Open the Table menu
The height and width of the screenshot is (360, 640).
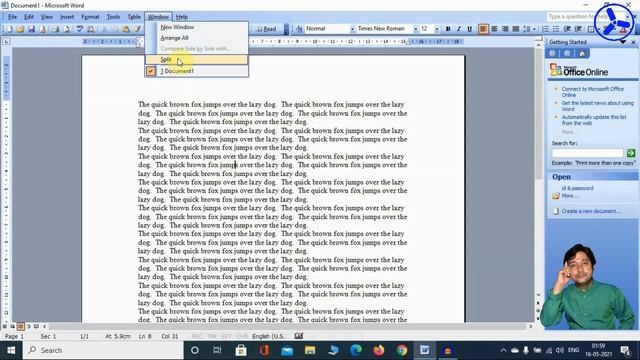point(134,17)
